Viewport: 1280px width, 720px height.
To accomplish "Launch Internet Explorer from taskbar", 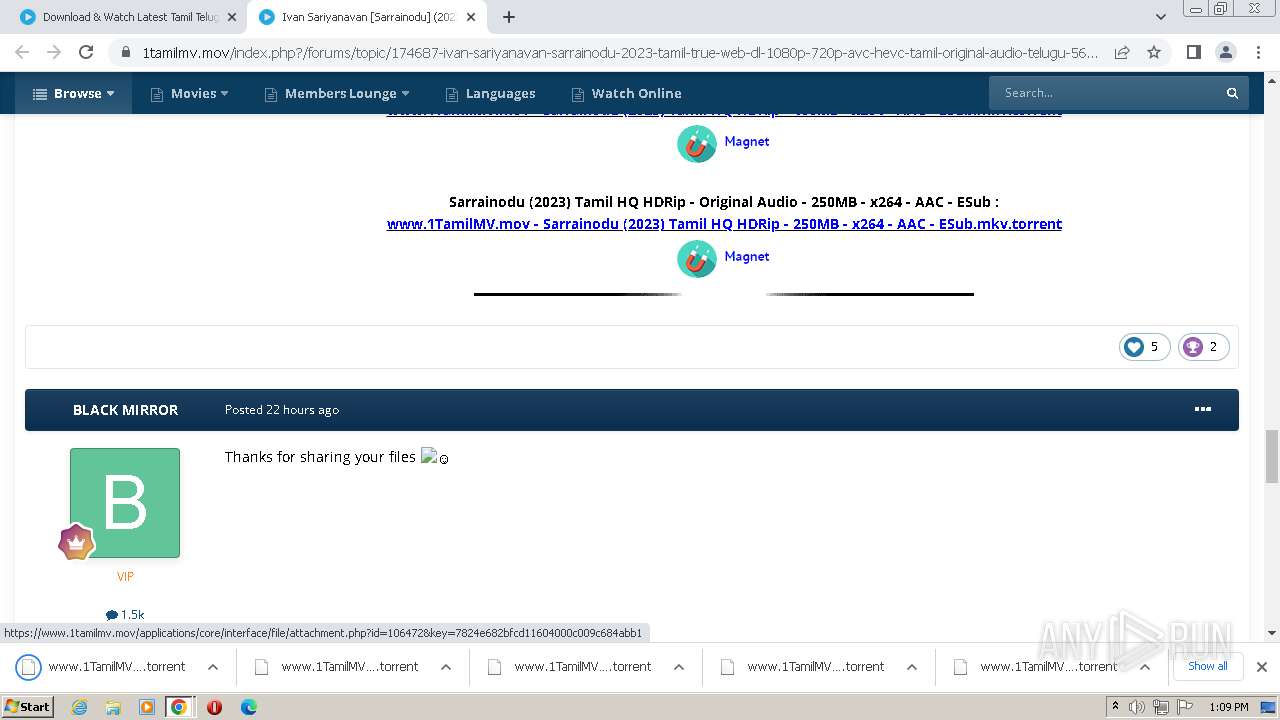I will point(80,707).
